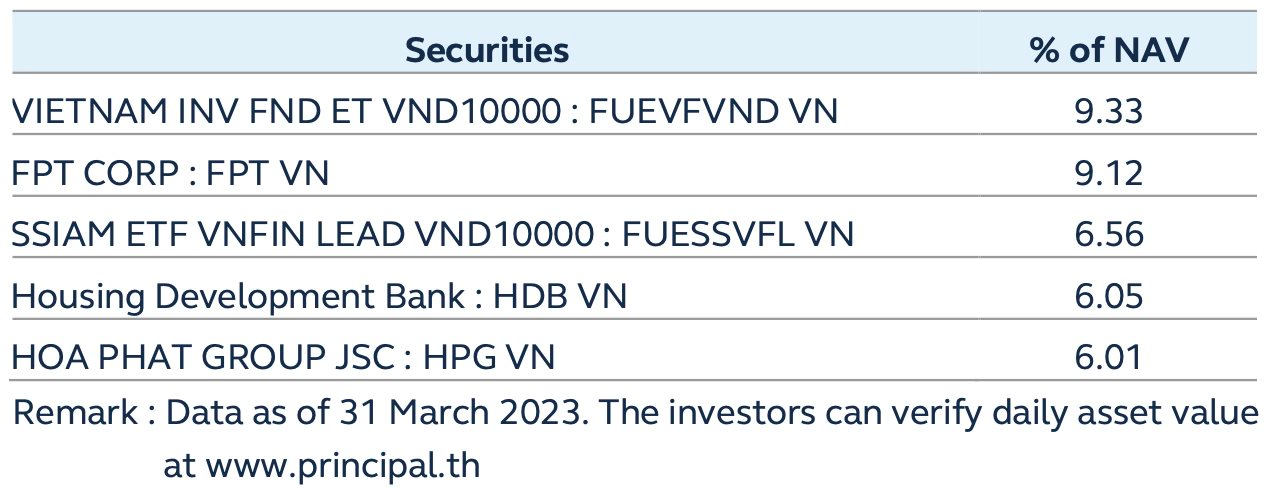Click the Securities column header
Viewport: 1268px width, 492px height.
point(487,50)
